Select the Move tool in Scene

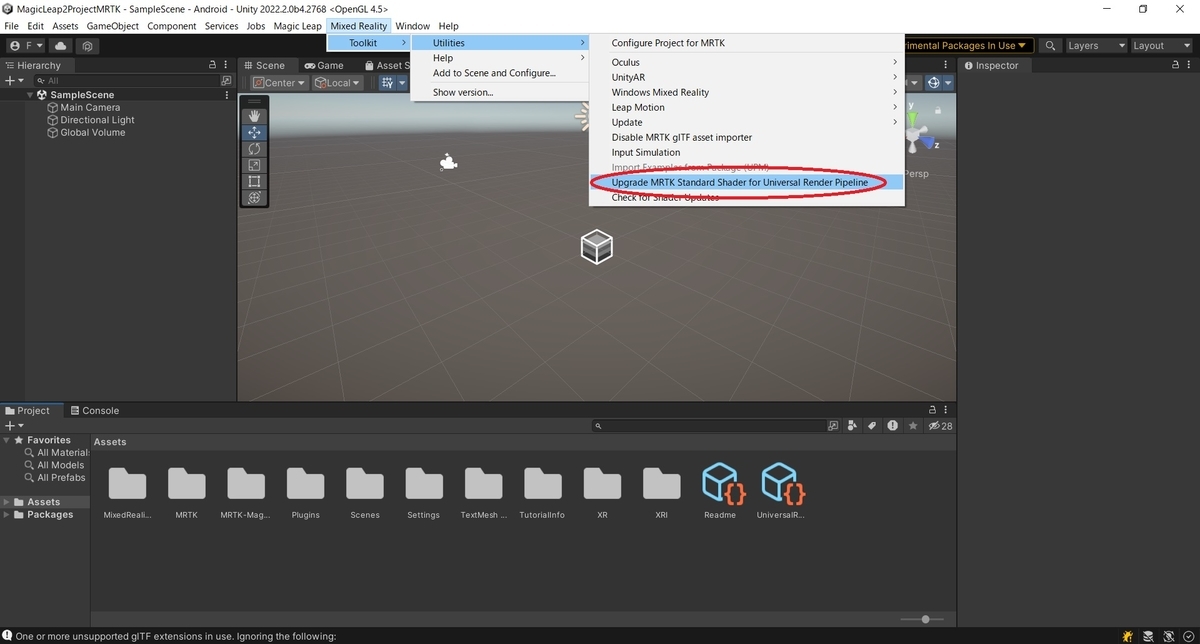tap(254, 132)
